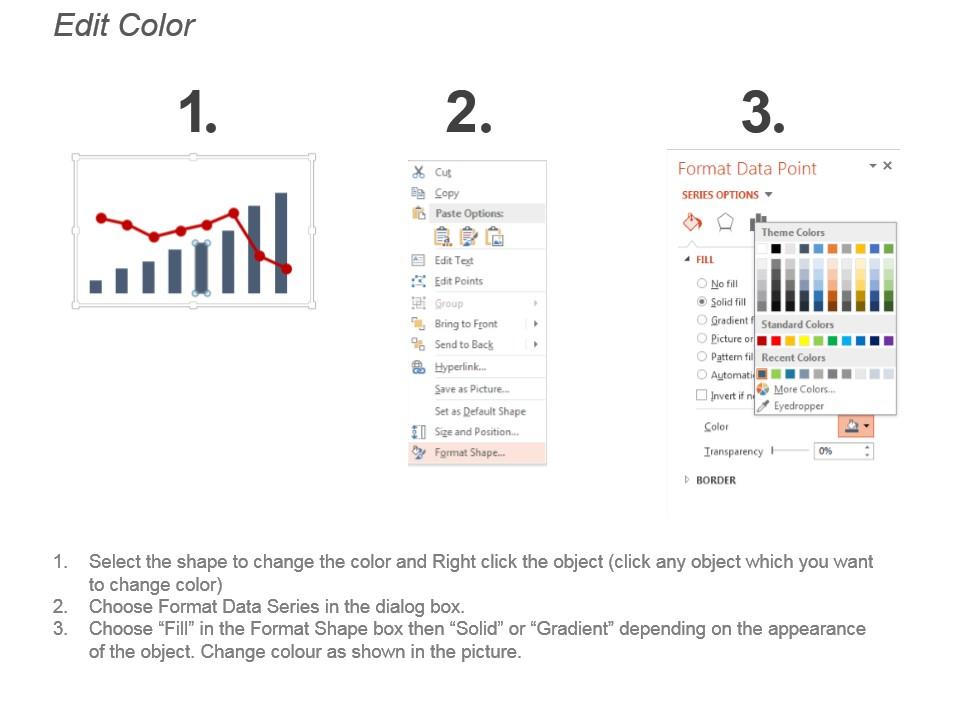Click Set as Default Shape entry
Viewport: 960px width, 720px height.
480,411
